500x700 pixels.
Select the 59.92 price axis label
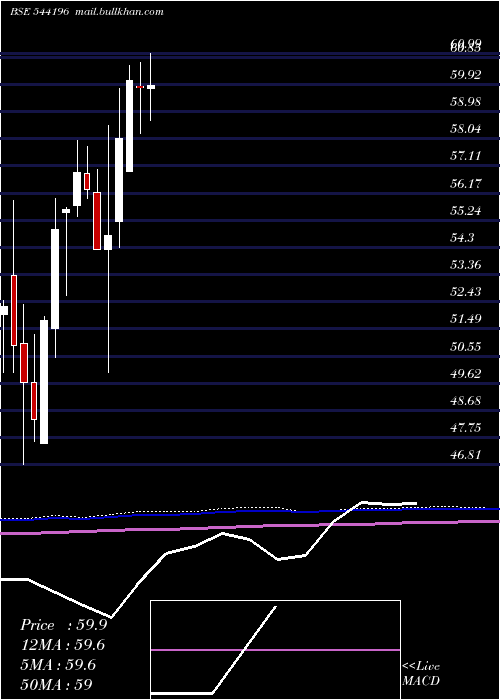coord(466,75)
